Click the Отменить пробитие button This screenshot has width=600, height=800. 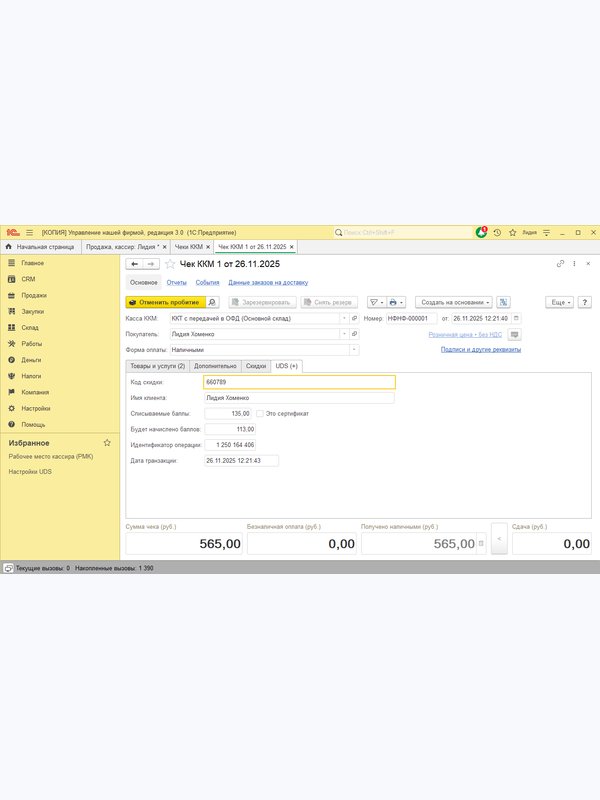pos(166,303)
